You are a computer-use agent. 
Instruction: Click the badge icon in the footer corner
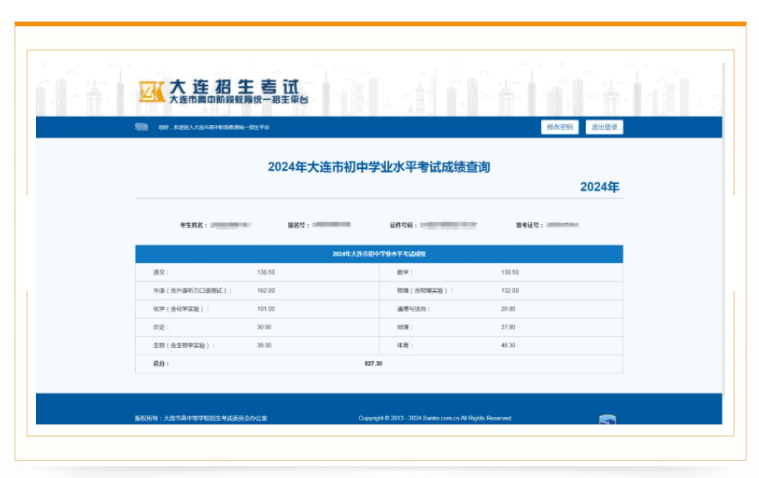[x=607, y=420]
